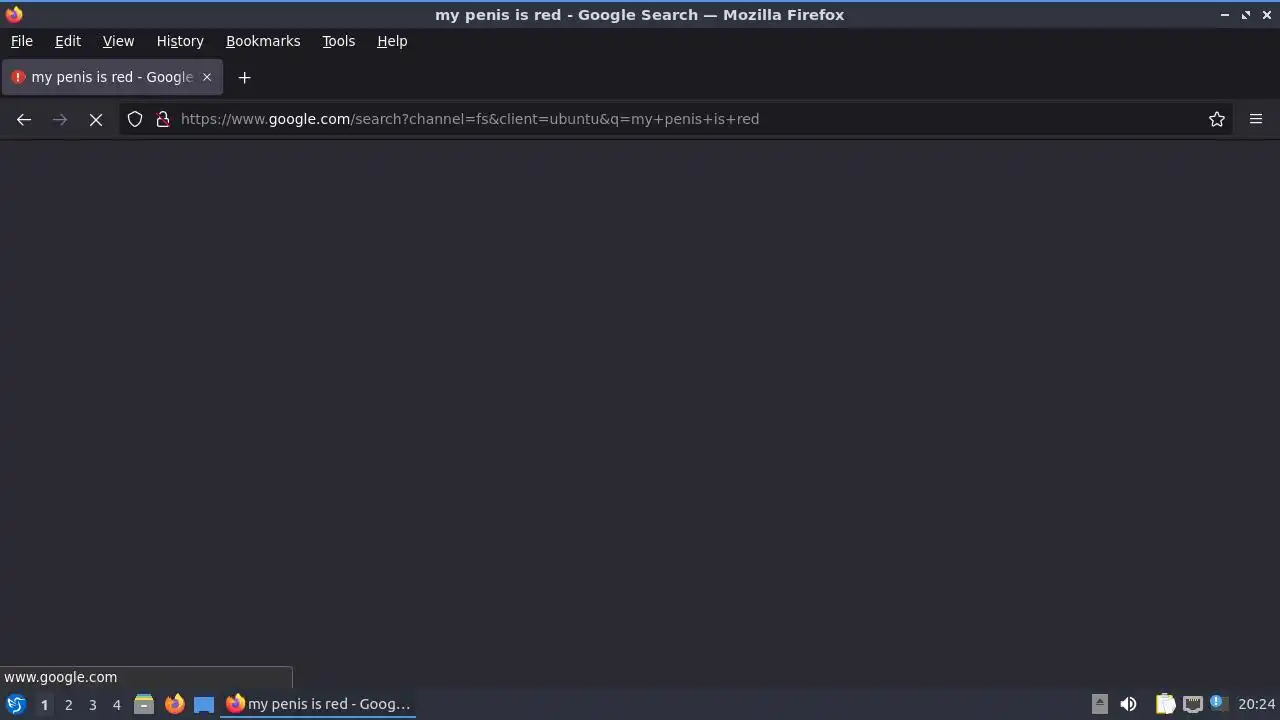Switch to workspace 2
The height and width of the screenshot is (720, 1280).
tap(68, 704)
